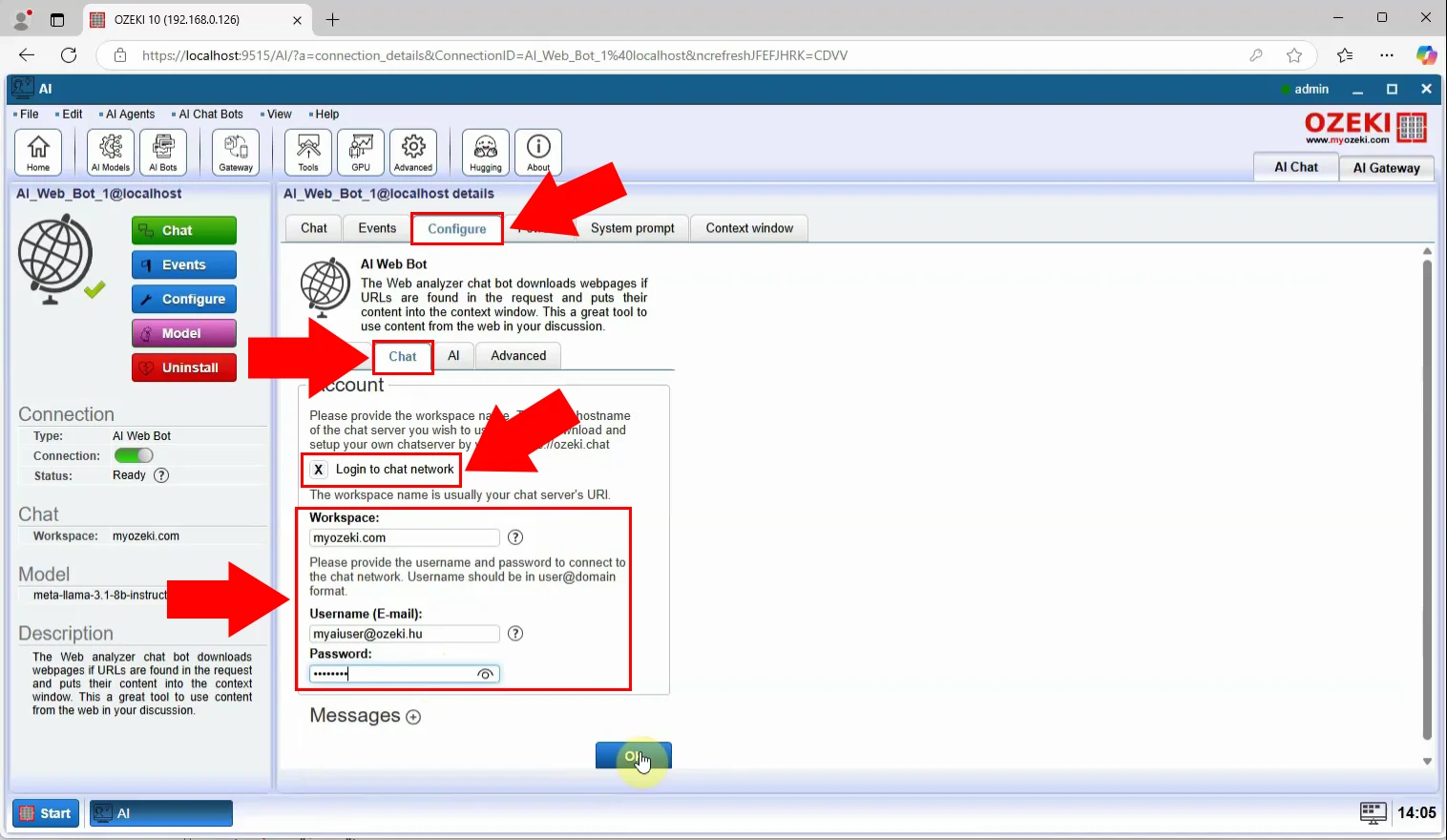Switch to the System prompt tab
The height and width of the screenshot is (840, 1447).
[633, 228]
